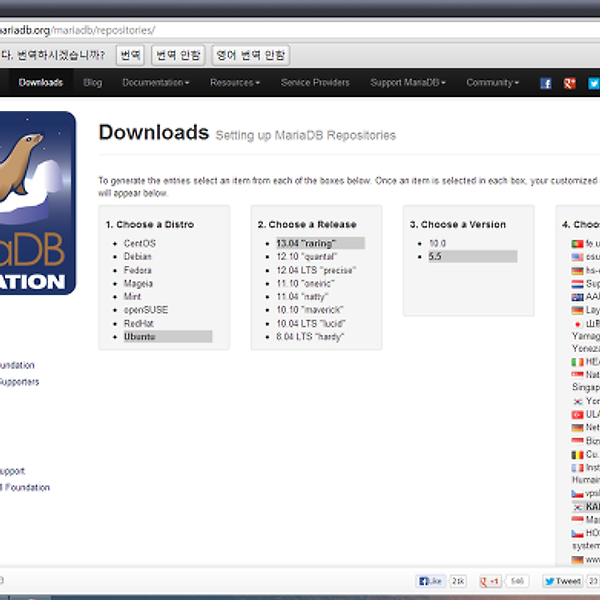Click the Tweet button
The height and width of the screenshot is (600, 600).
coord(563,581)
